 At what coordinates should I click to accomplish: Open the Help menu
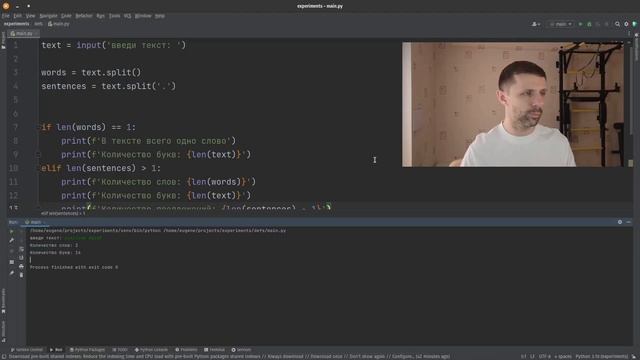pos(160,16)
